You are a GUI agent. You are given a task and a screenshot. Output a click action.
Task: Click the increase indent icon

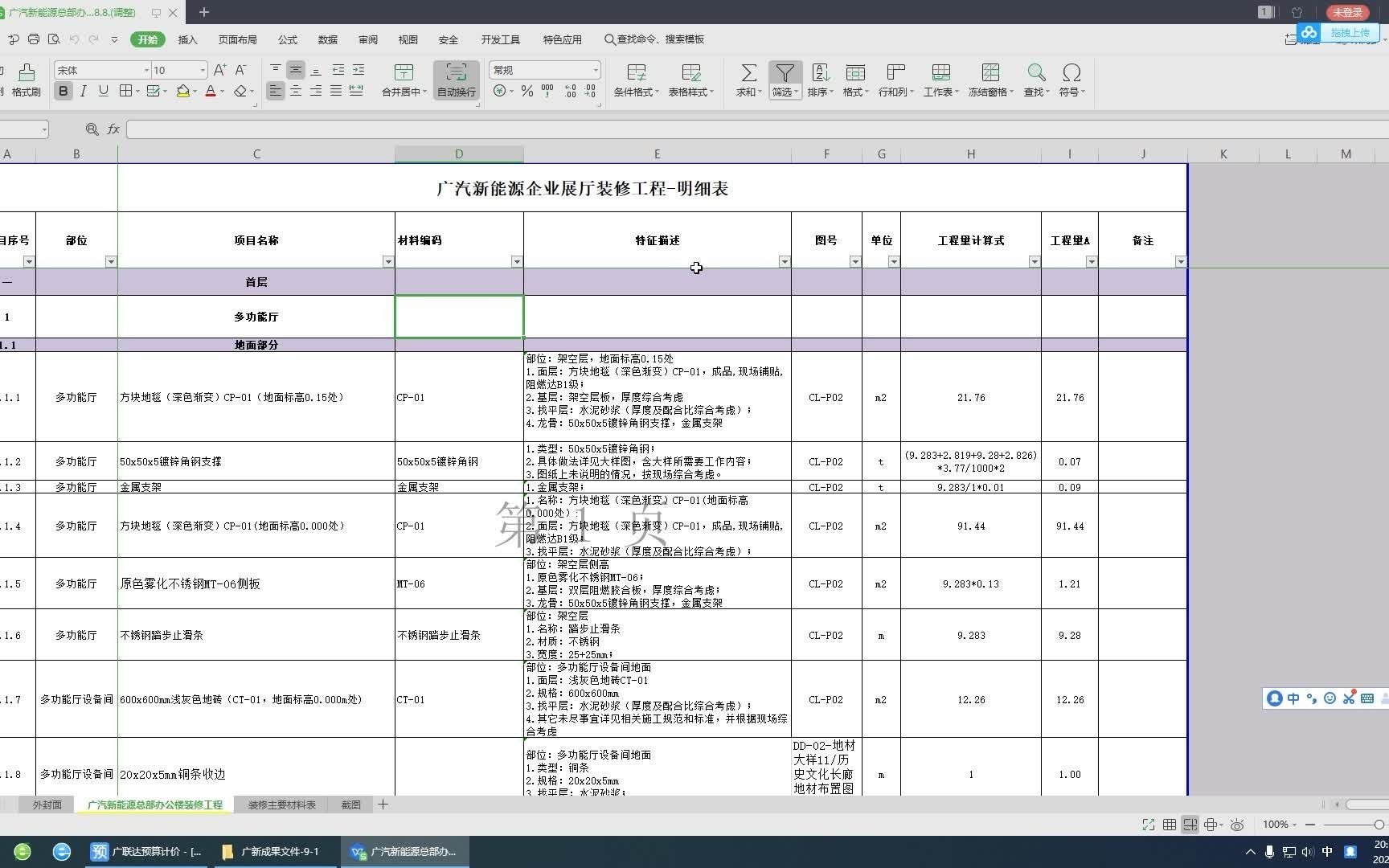[x=358, y=70]
